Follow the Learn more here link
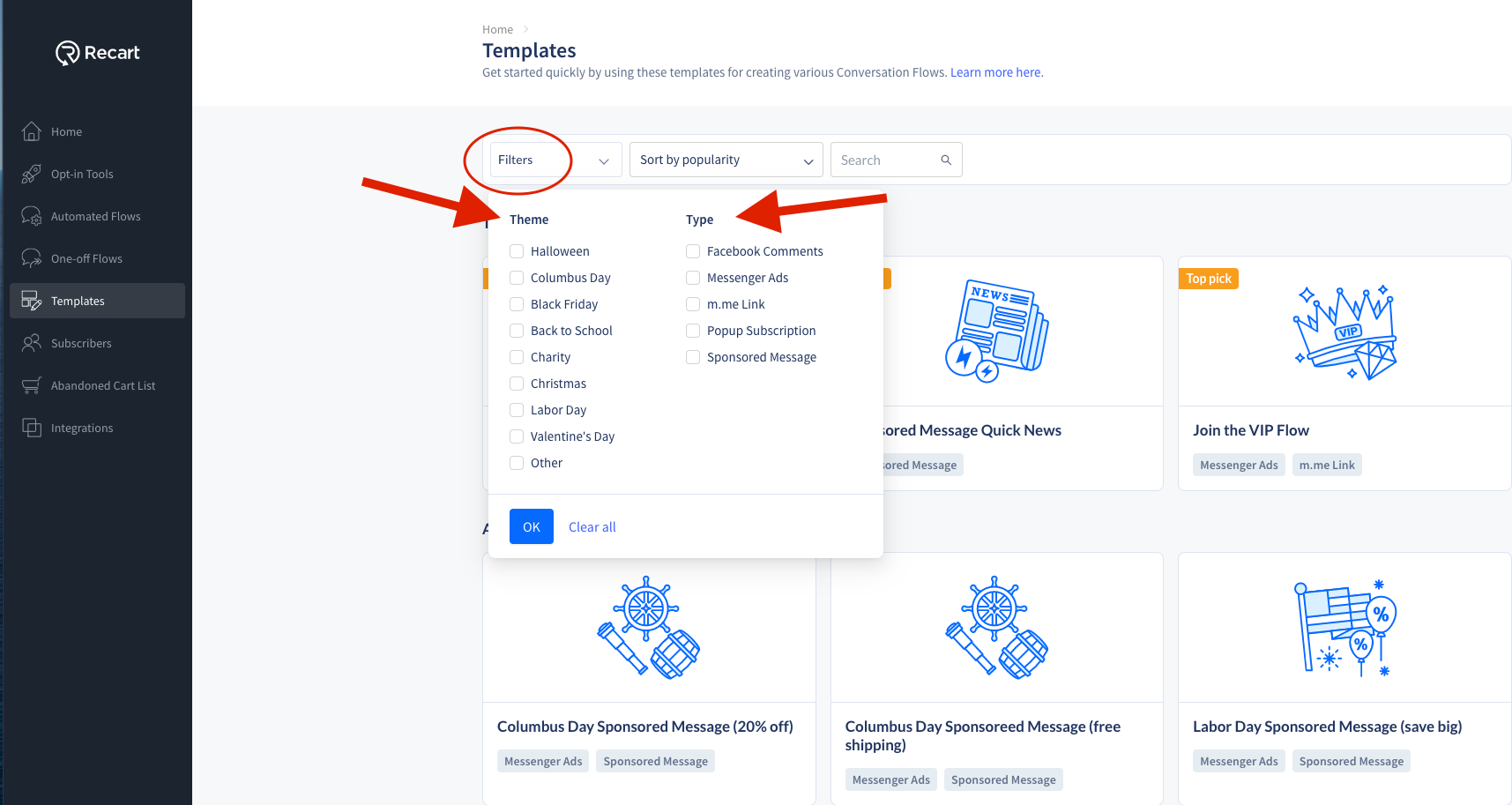 pos(996,72)
